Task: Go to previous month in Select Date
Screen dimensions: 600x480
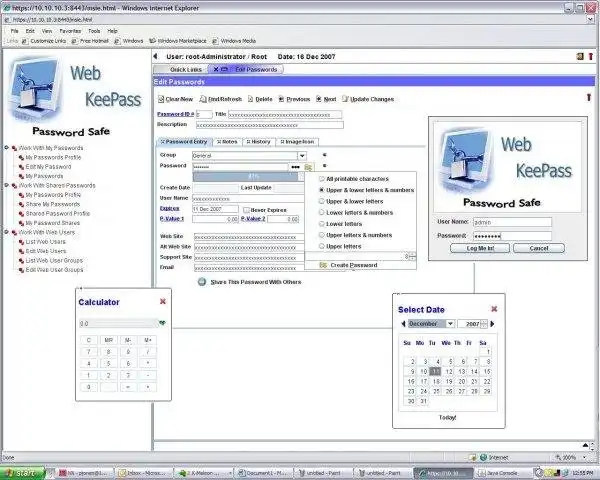Action: [403, 324]
